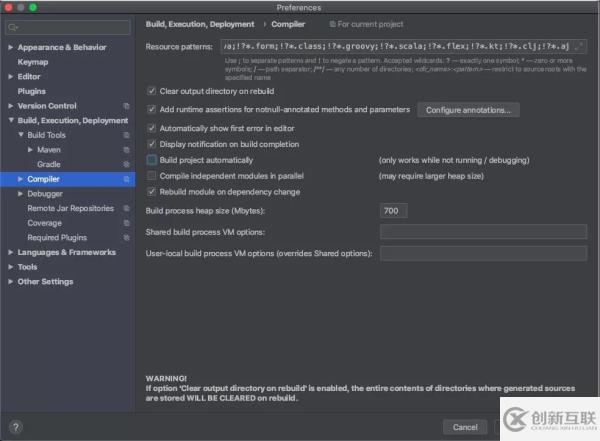Open the Keymap settings page

click(x=33, y=62)
